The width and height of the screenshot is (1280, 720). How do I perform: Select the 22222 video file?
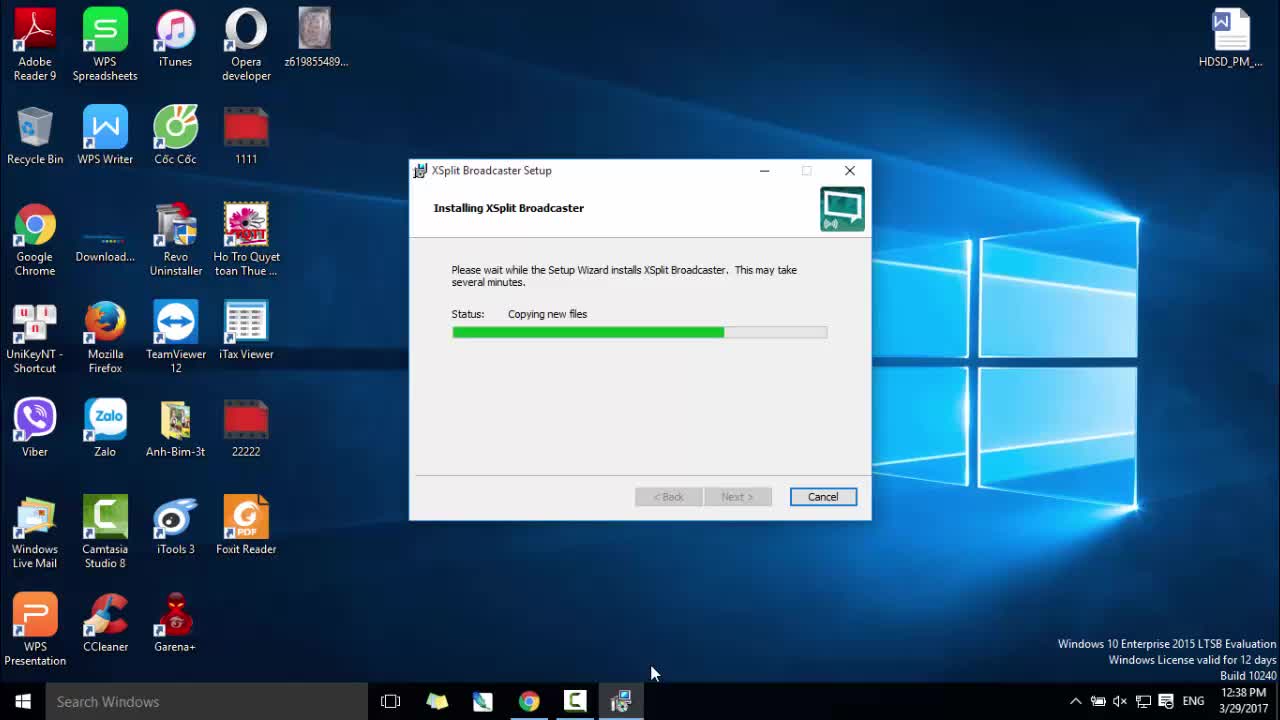tap(246, 427)
